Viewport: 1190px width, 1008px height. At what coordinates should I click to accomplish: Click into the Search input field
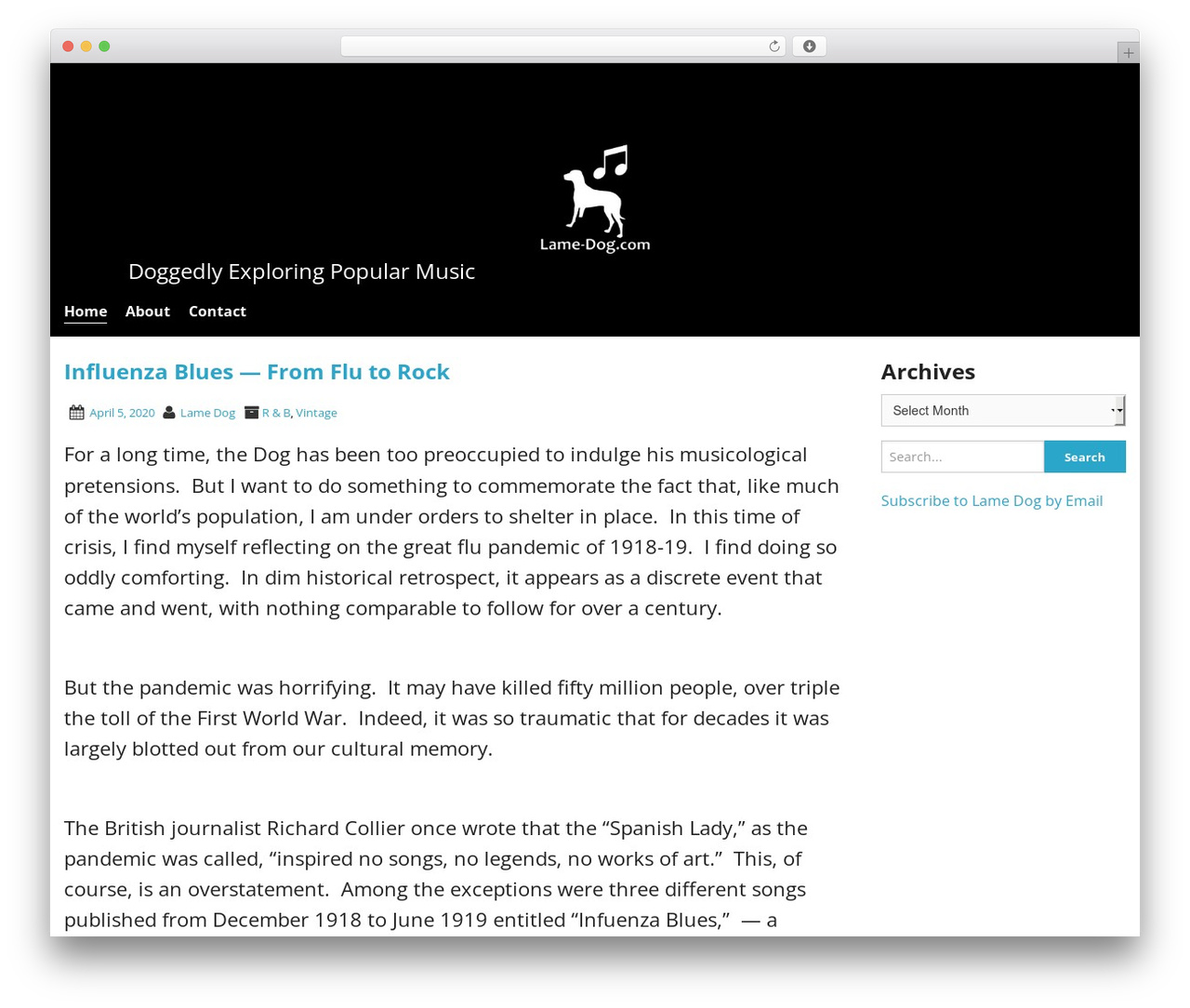tap(962, 457)
